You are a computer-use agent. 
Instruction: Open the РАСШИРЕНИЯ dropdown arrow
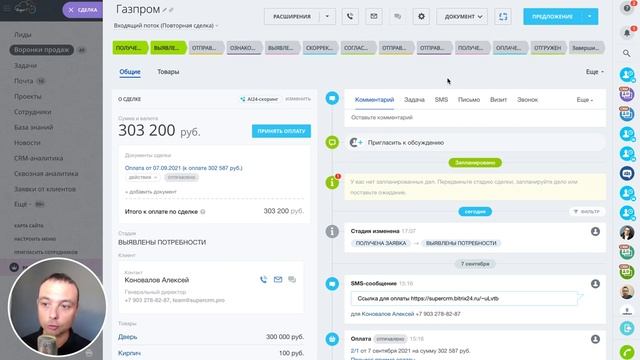(x=327, y=16)
